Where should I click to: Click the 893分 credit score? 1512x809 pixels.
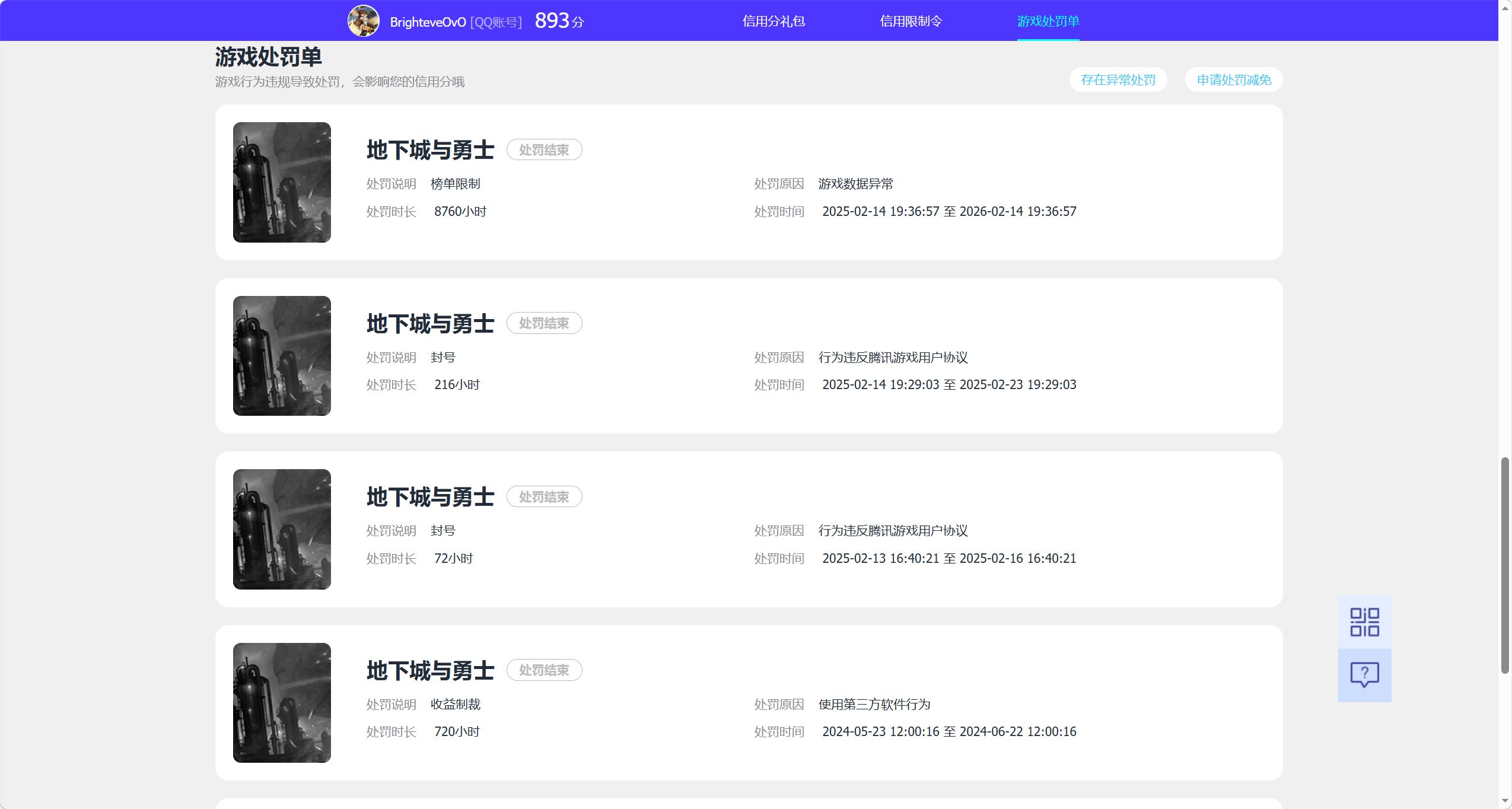point(559,21)
